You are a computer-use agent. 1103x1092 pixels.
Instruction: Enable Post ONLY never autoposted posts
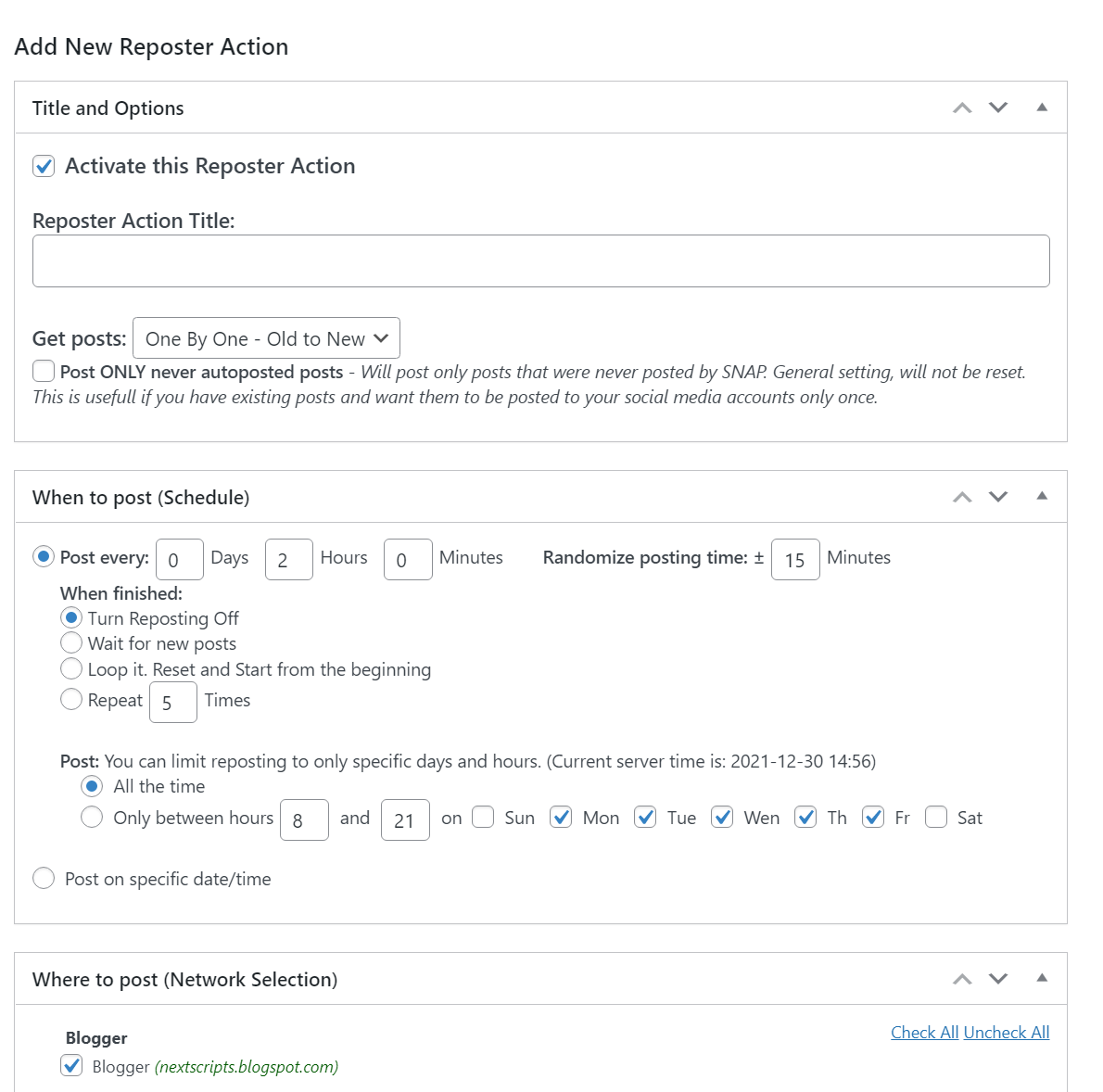(44, 372)
